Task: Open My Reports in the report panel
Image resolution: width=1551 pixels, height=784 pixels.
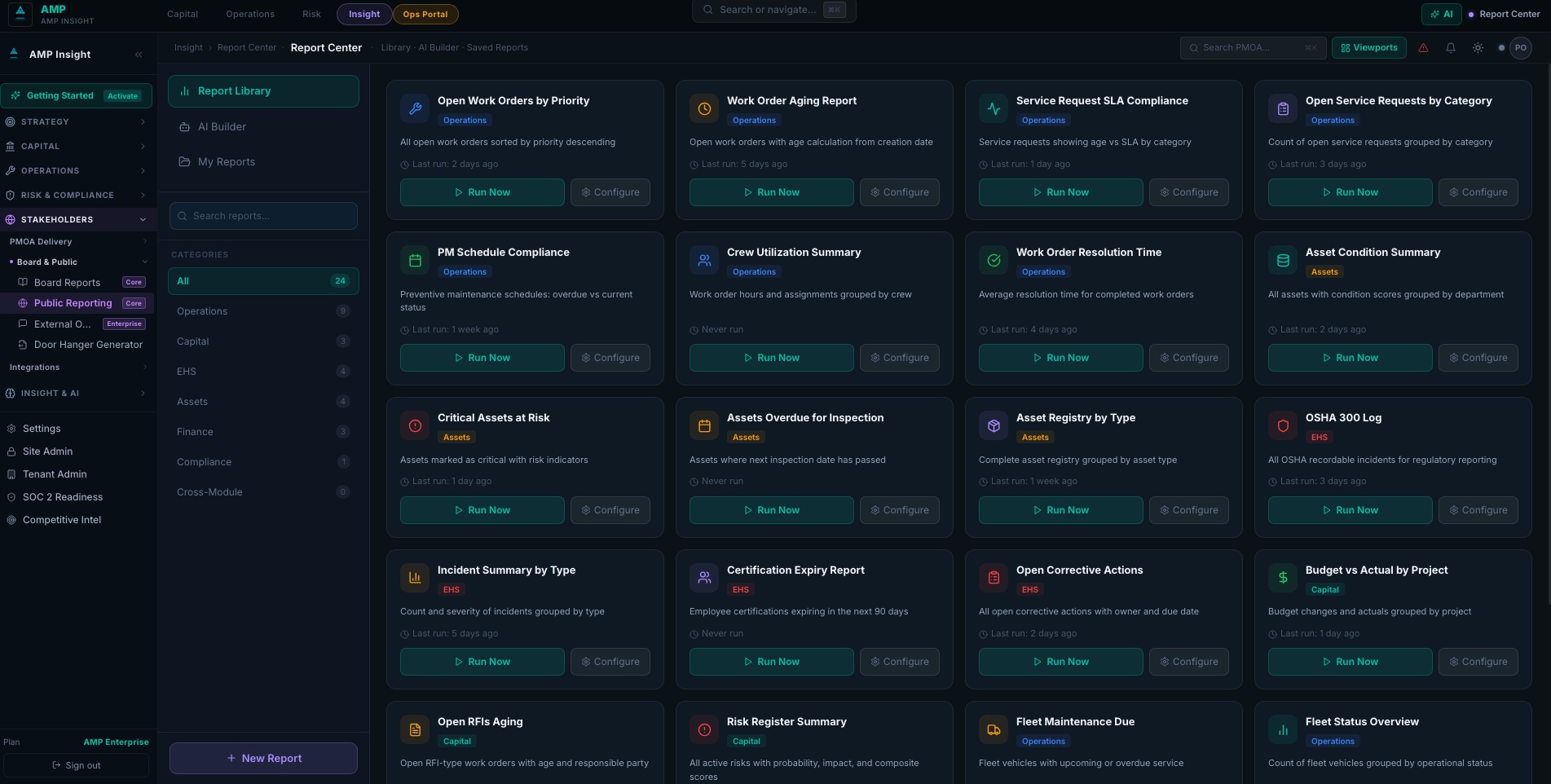Action: tap(263, 162)
